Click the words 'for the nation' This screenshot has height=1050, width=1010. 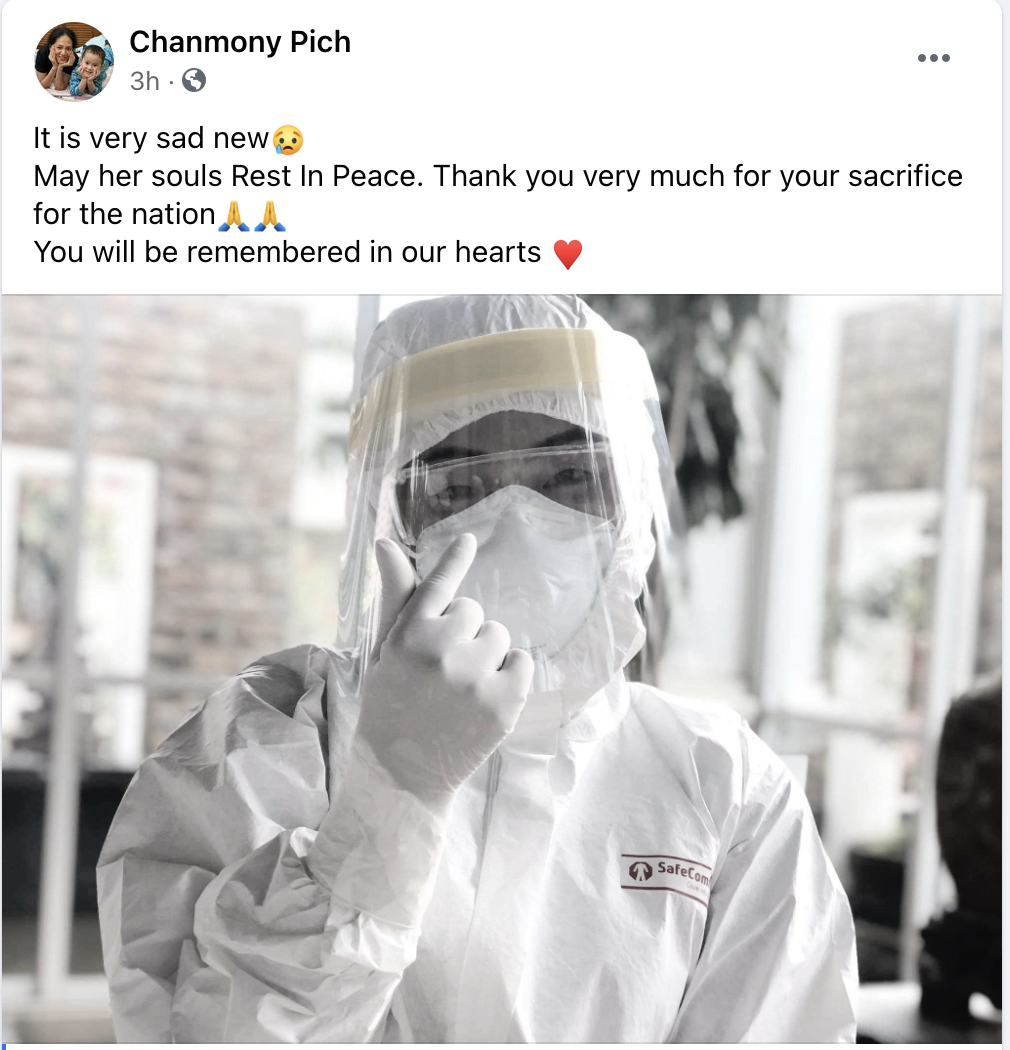pyautogui.click(x=125, y=215)
